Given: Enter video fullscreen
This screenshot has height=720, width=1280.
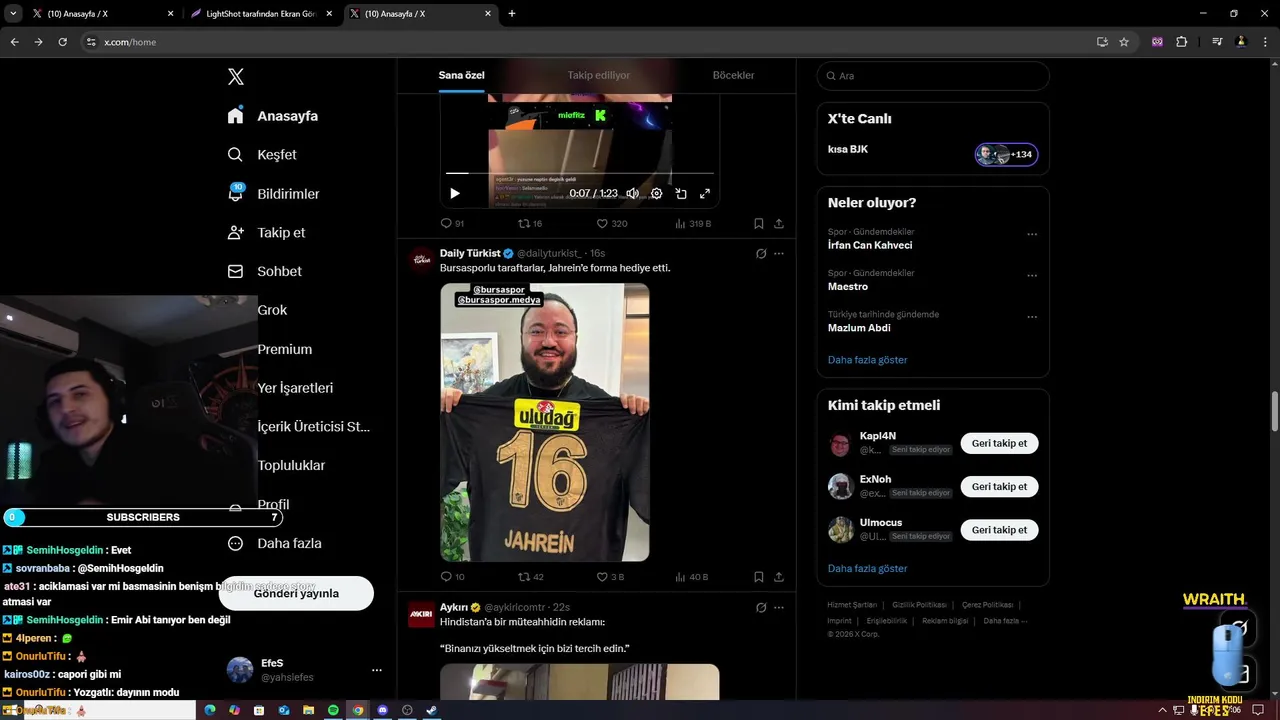Looking at the screenshot, I should [x=705, y=193].
